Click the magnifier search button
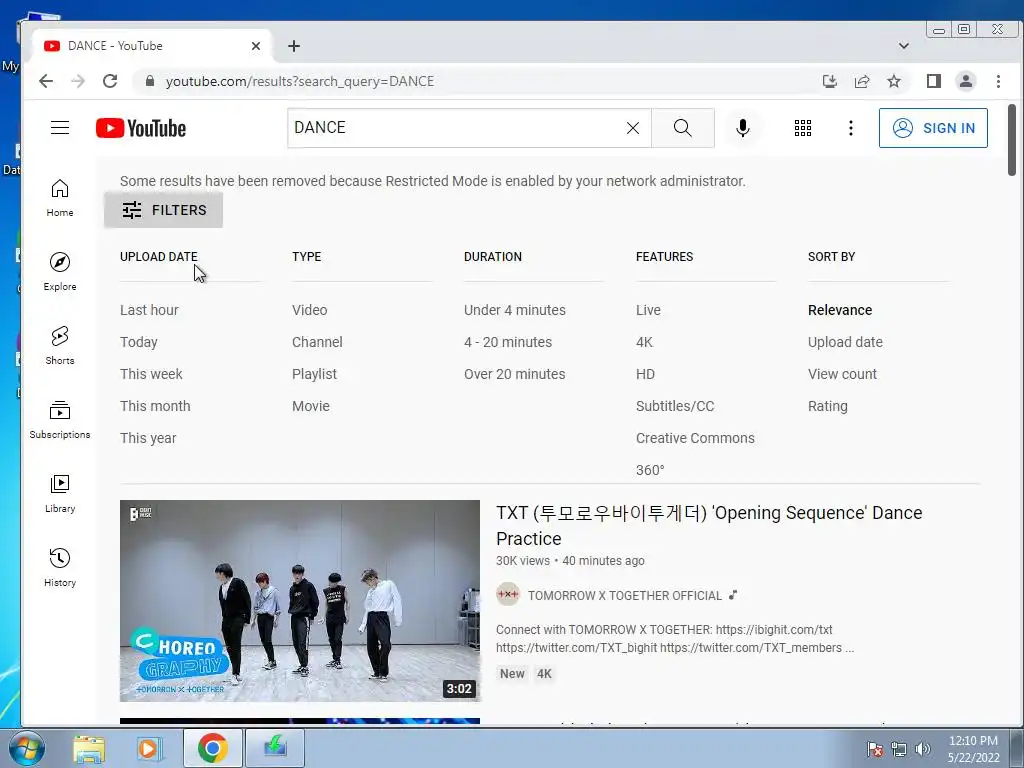The image size is (1024, 768). tap(682, 128)
